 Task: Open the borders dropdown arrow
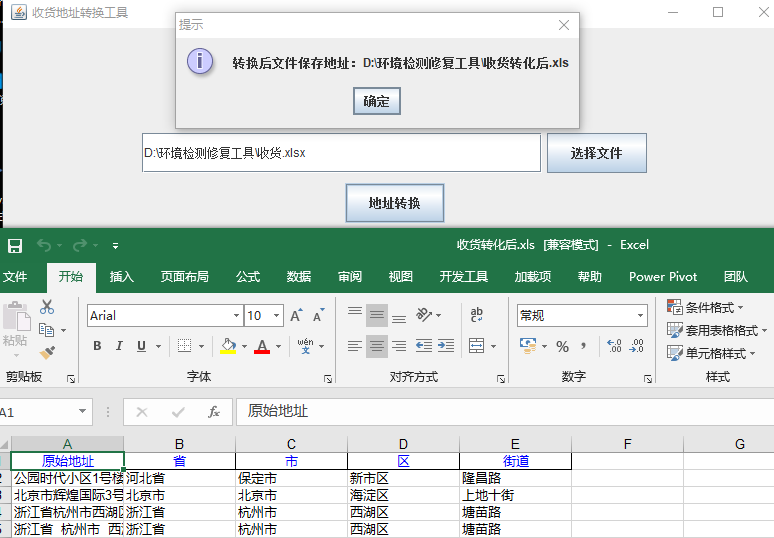pyautogui.click(x=201, y=346)
